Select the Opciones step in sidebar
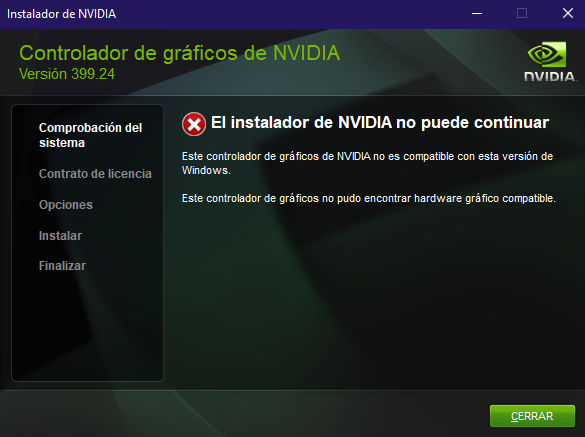 (x=66, y=205)
